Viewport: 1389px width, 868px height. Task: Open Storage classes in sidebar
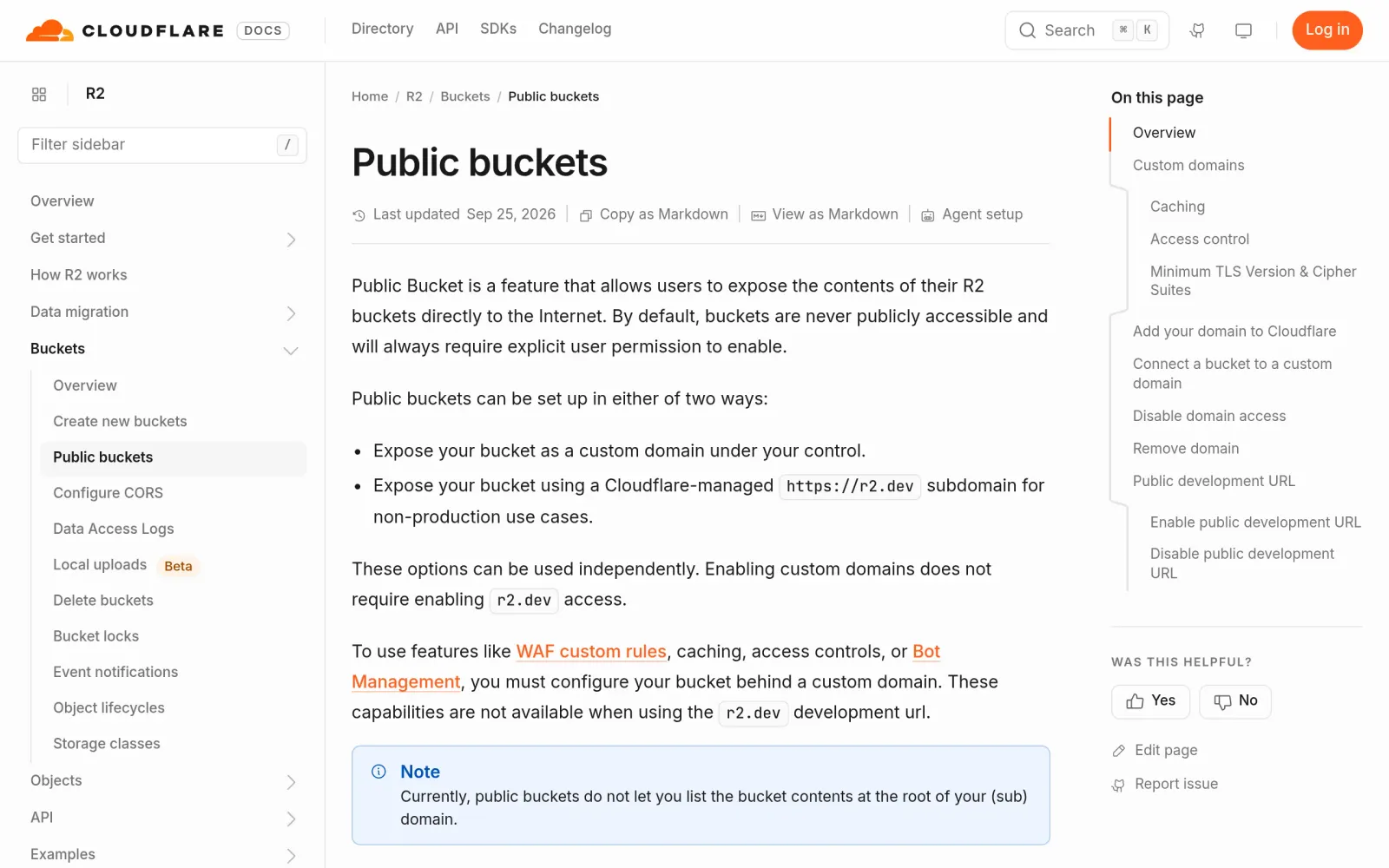(x=107, y=744)
